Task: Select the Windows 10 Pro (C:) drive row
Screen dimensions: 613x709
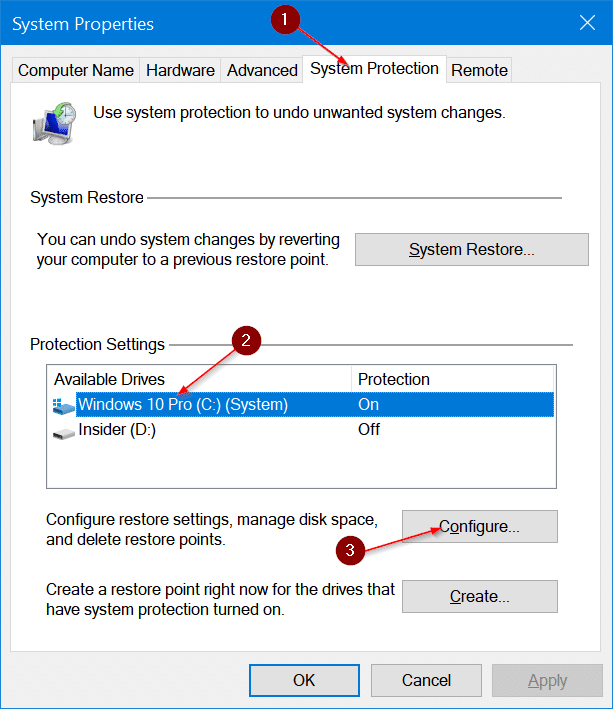Action: tap(301, 404)
